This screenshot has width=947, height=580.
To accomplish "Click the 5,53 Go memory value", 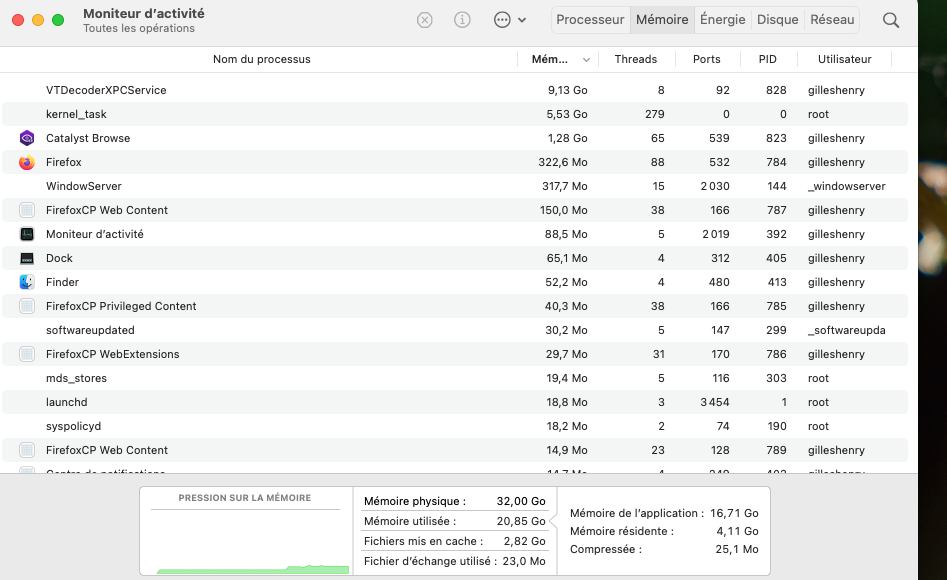I will click(x=567, y=114).
